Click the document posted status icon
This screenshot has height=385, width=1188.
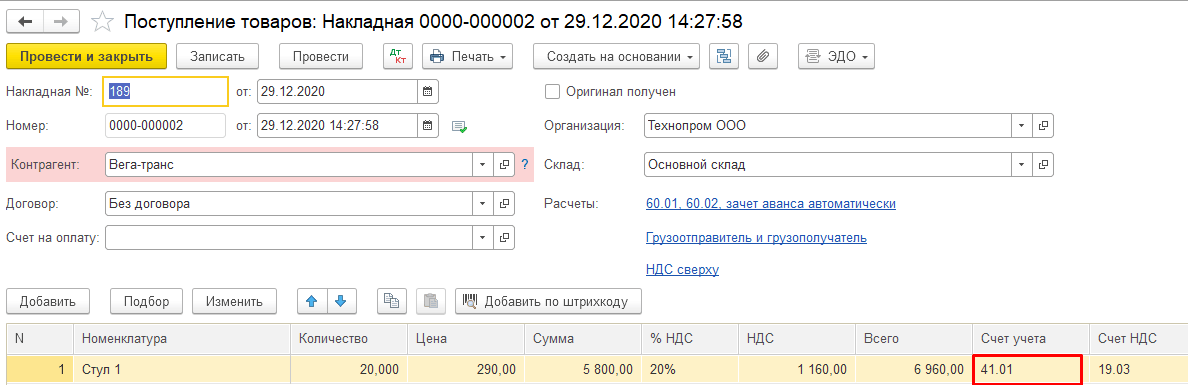(x=459, y=127)
